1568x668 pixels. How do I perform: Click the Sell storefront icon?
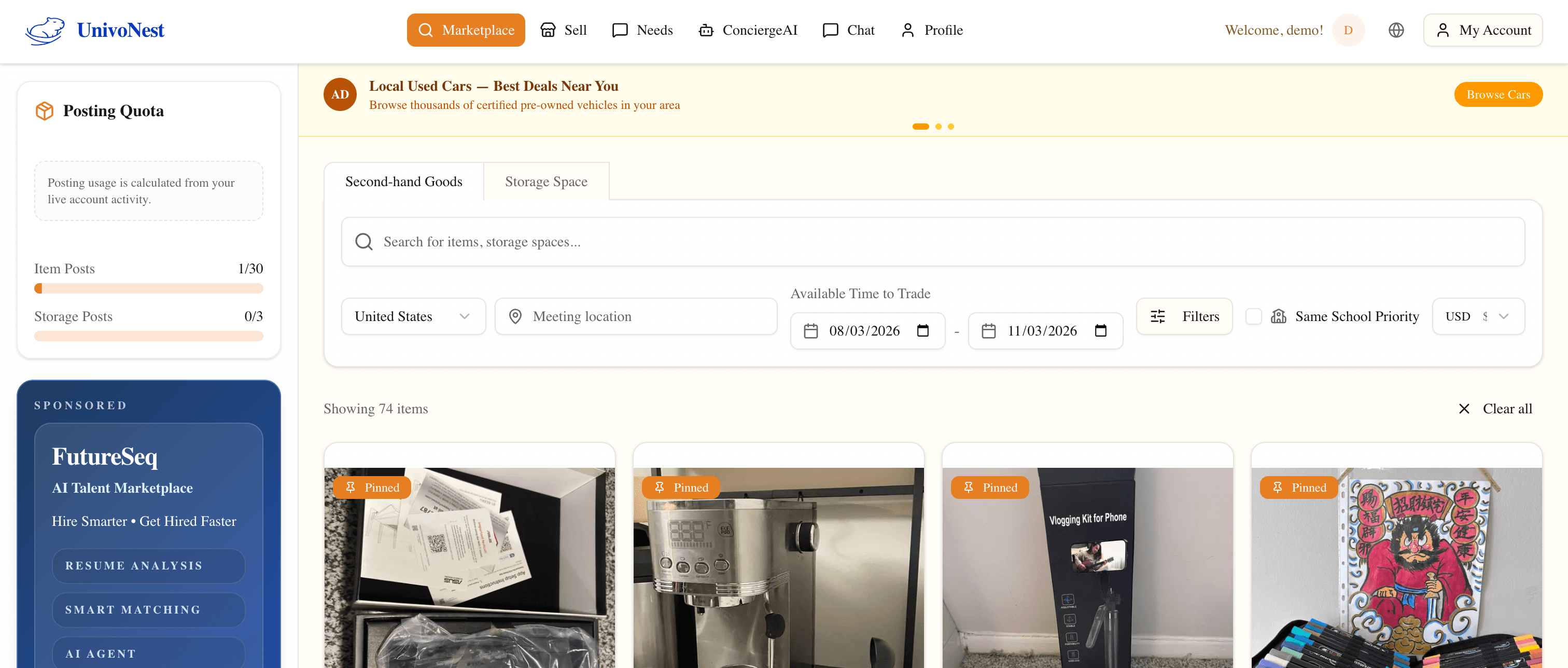pyautogui.click(x=548, y=30)
